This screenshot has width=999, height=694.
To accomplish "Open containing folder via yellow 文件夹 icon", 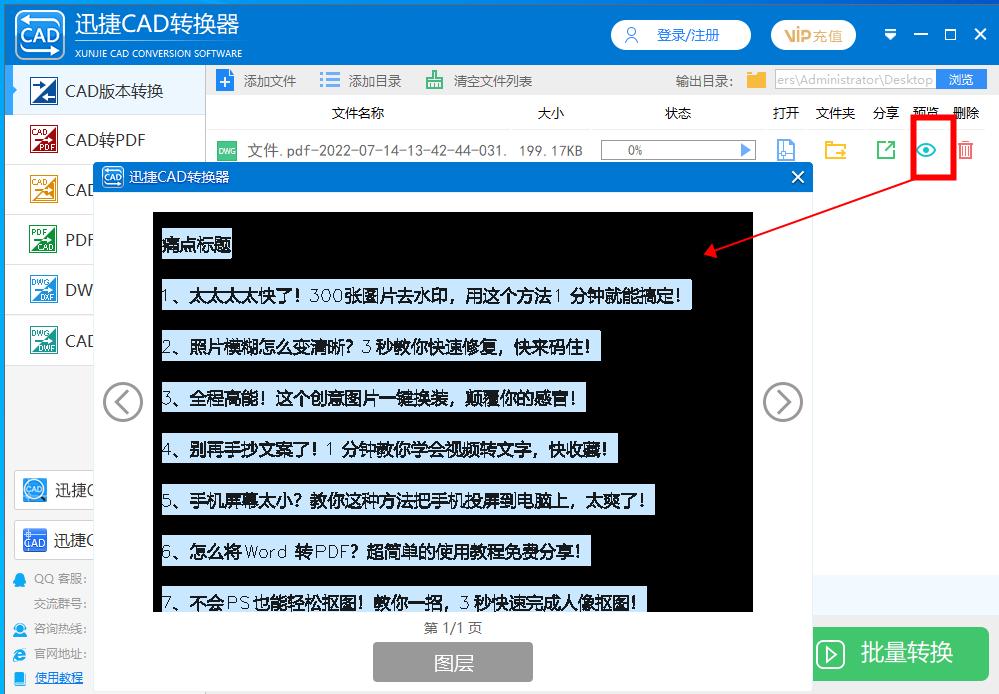I will (x=834, y=148).
